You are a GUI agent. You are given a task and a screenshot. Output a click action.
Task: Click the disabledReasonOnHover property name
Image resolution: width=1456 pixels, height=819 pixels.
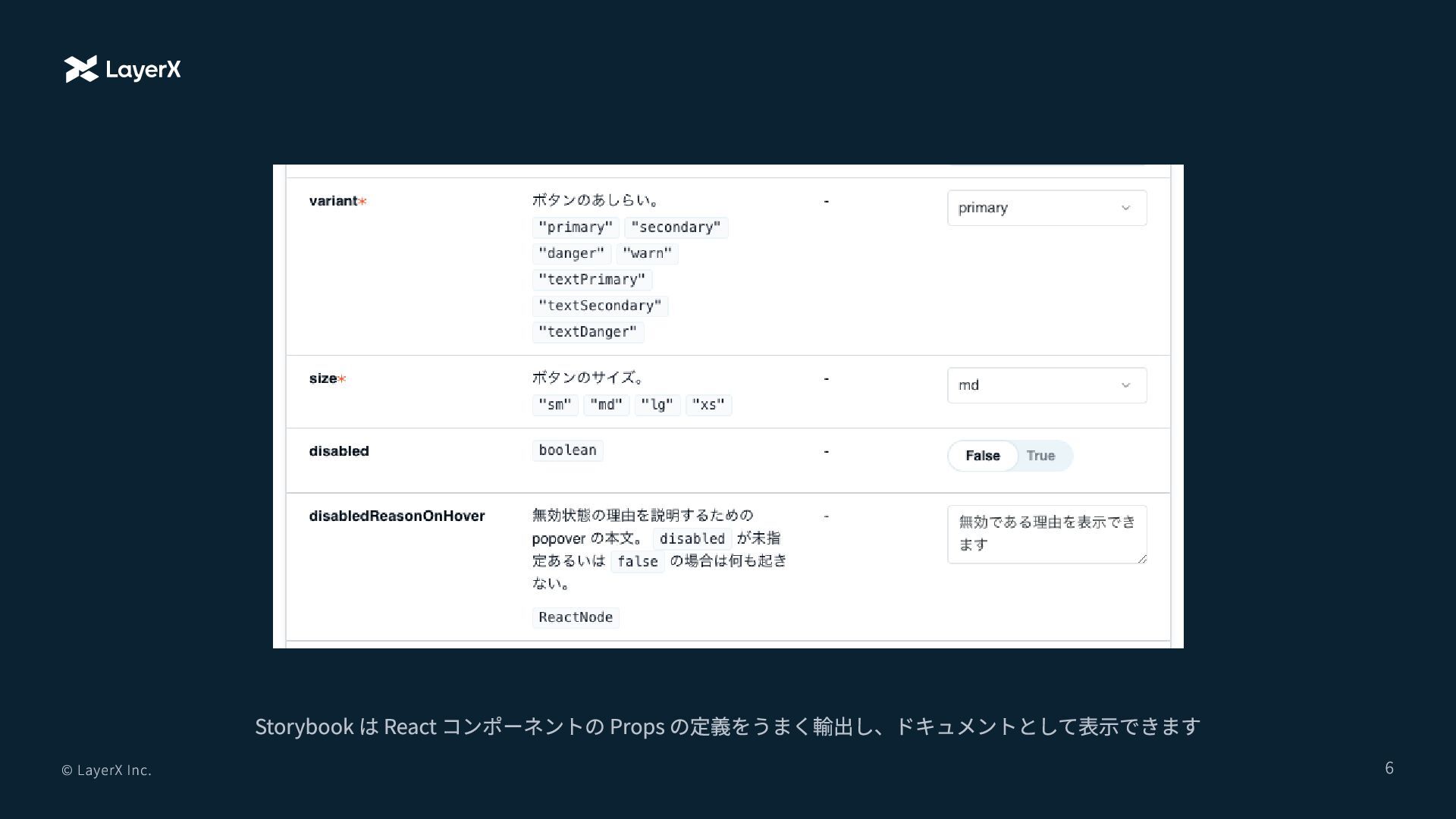[397, 516]
